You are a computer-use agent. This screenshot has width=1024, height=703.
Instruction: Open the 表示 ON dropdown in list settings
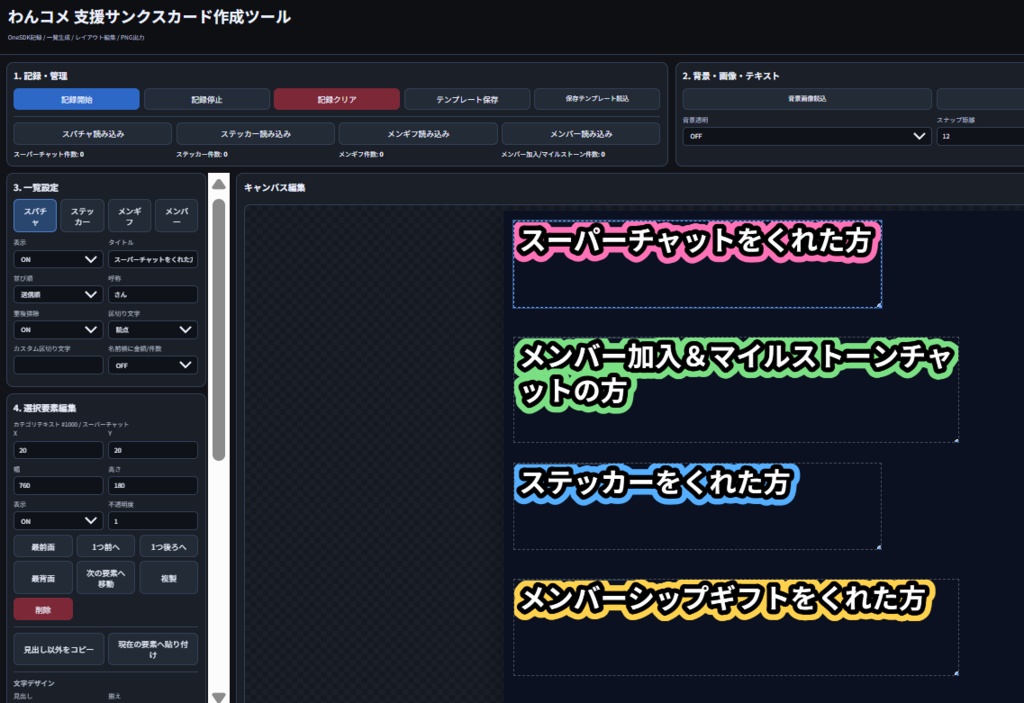[x=58, y=259]
